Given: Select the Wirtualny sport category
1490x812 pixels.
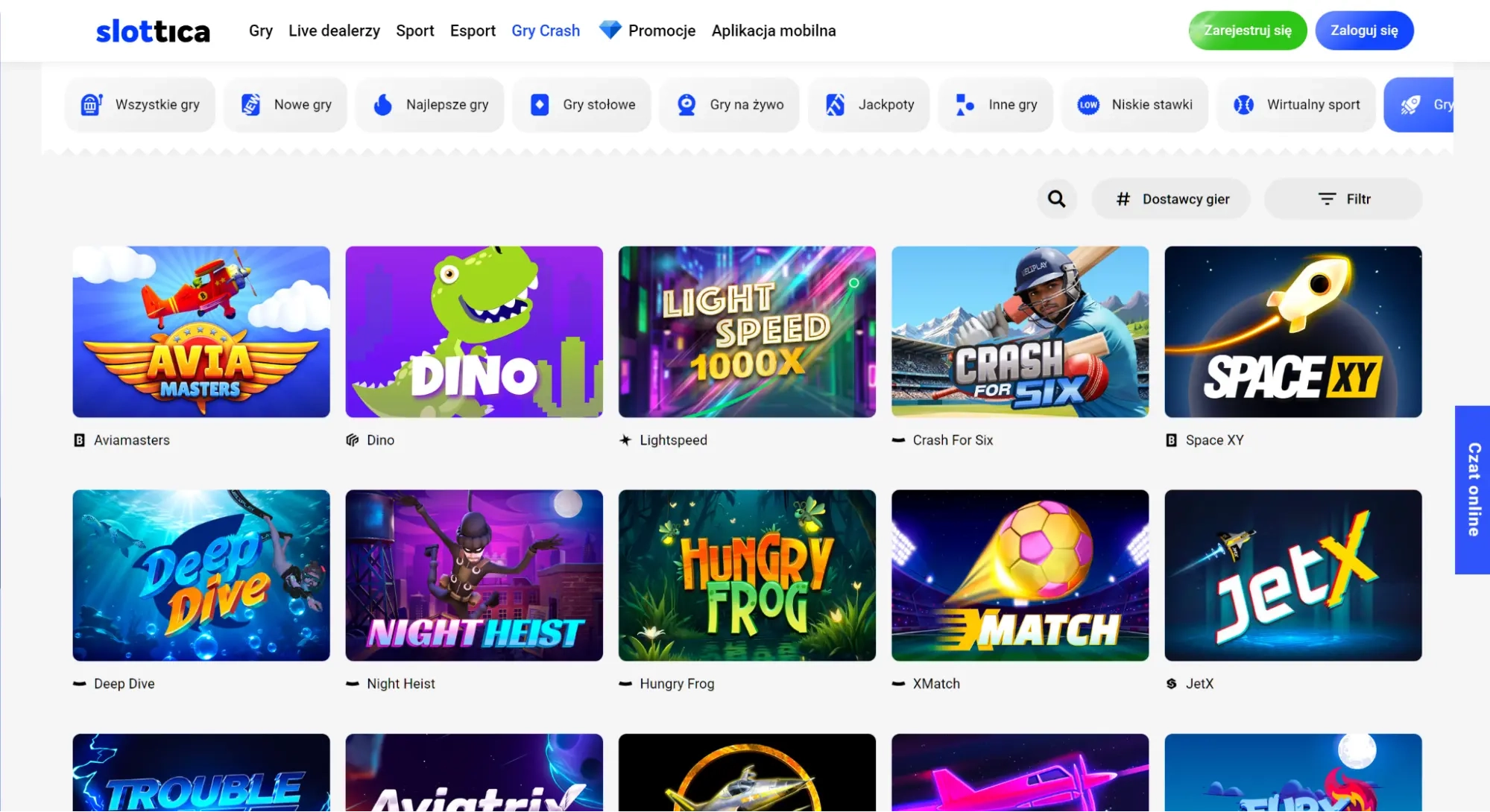Looking at the screenshot, I should (x=1296, y=105).
